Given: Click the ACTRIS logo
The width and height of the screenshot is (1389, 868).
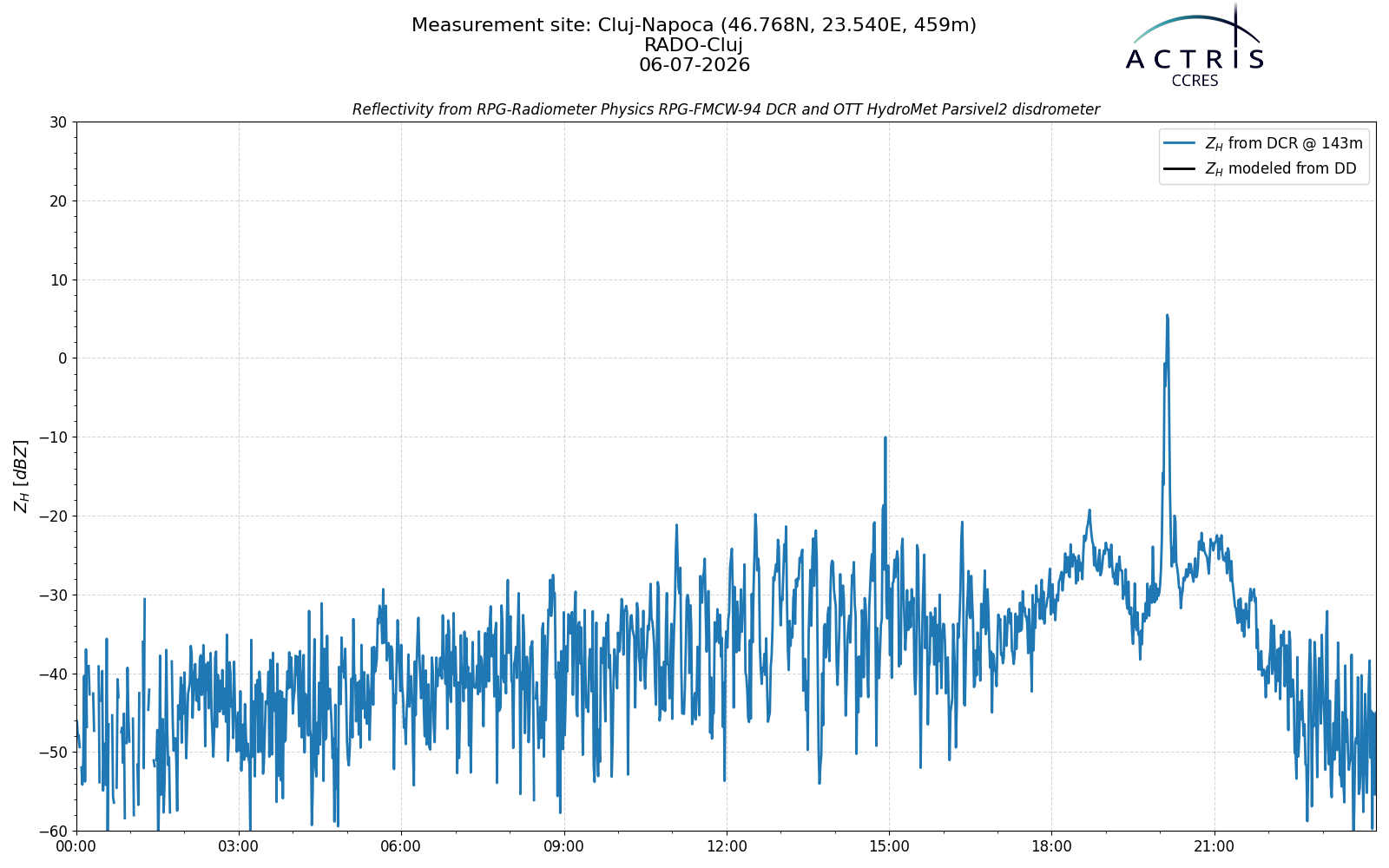Looking at the screenshot, I should pyautogui.click(x=1195, y=45).
